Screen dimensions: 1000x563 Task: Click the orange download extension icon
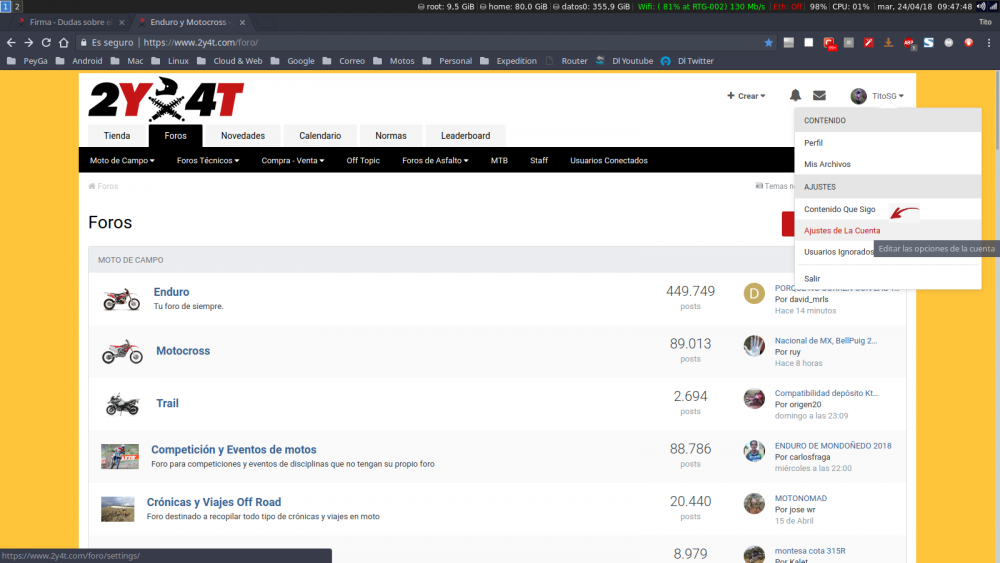pos(888,42)
